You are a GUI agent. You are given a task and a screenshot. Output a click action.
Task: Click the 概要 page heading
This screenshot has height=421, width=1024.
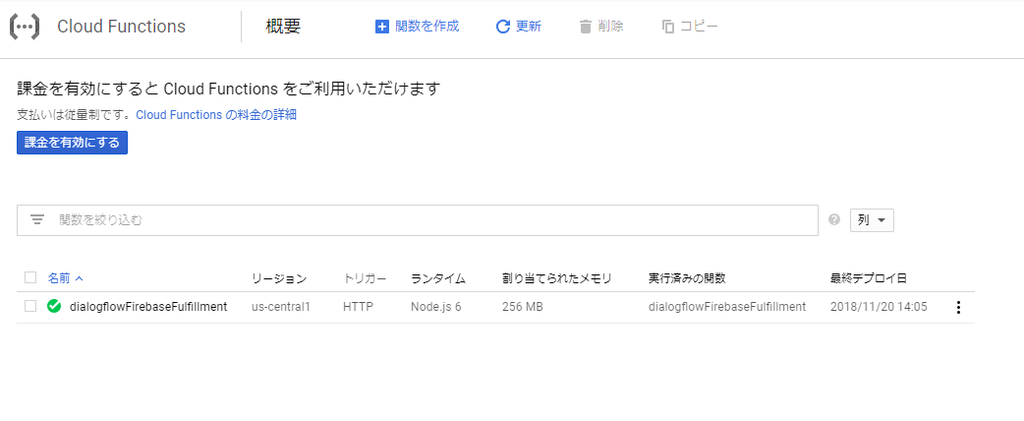click(x=283, y=27)
